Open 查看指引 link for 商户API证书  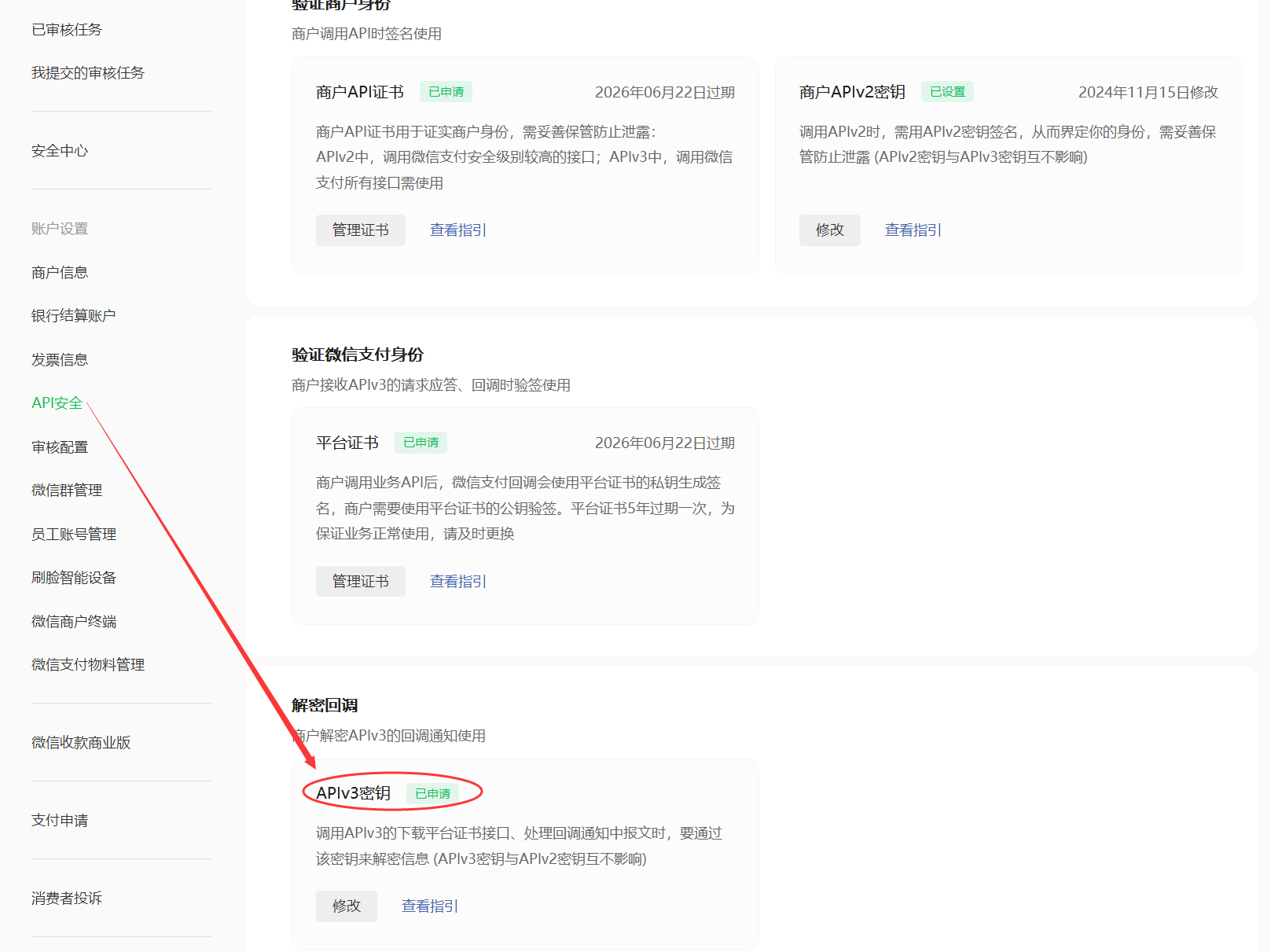457,230
